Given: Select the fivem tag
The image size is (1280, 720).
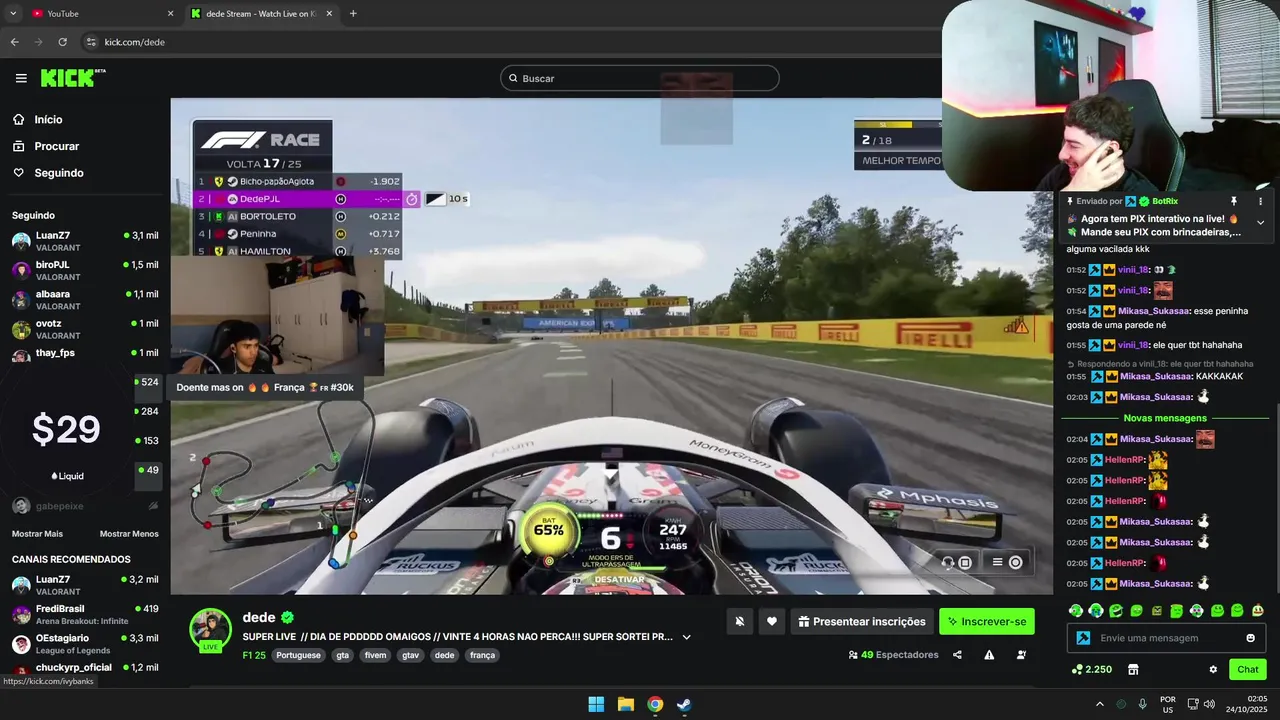Looking at the screenshot, I should click(375, 656).
